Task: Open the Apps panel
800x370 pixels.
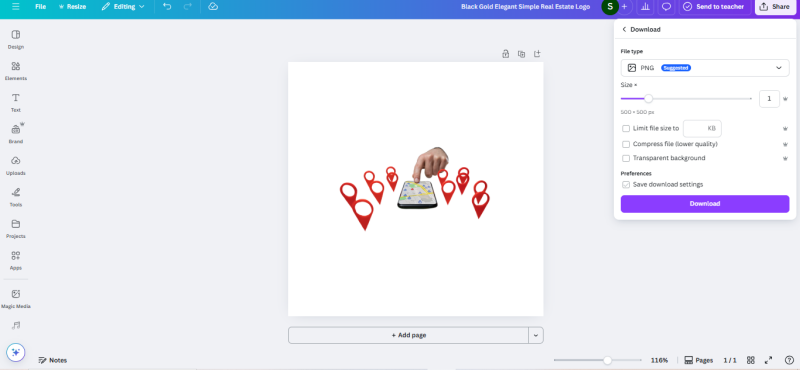Action: [16, 260]
